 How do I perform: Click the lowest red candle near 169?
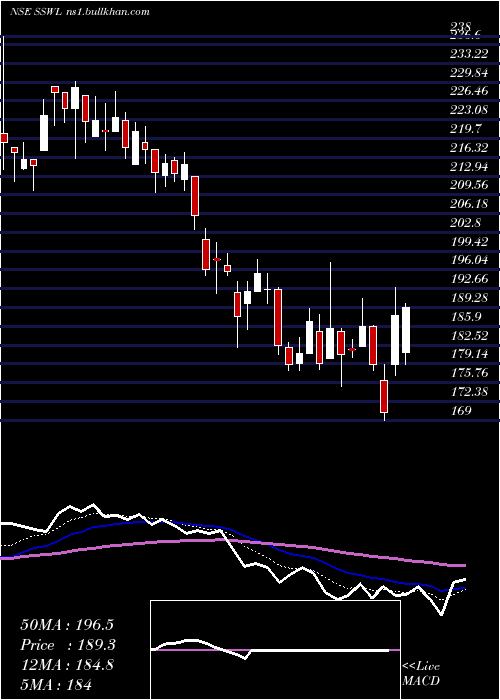[384, 396]
